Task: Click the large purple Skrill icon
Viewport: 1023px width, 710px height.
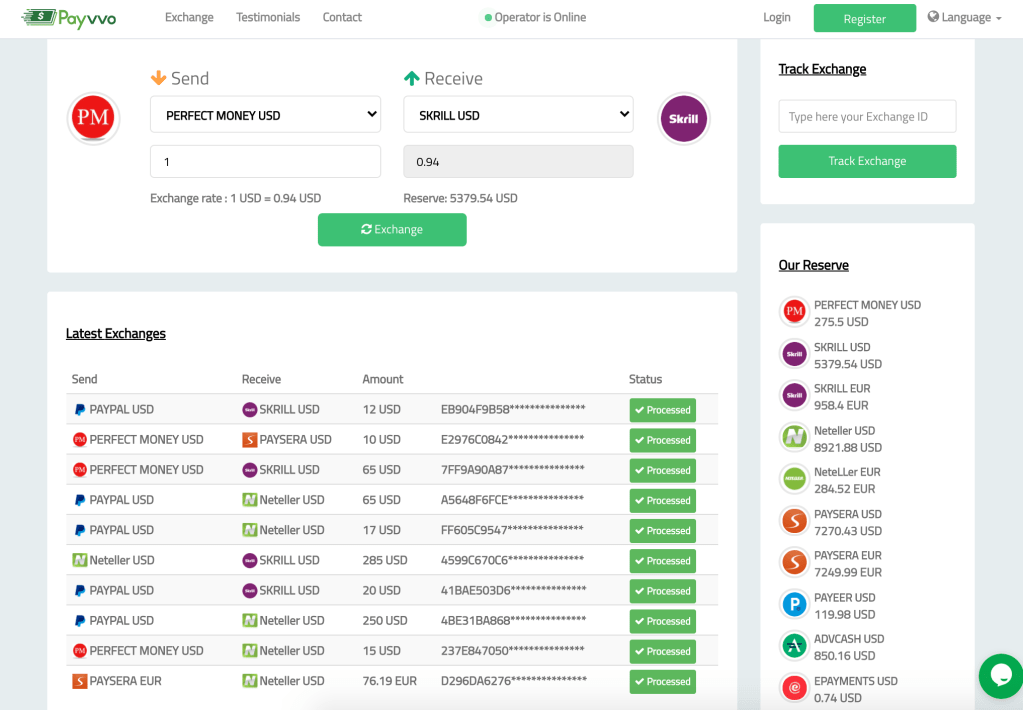Action: tap(684, 119)
